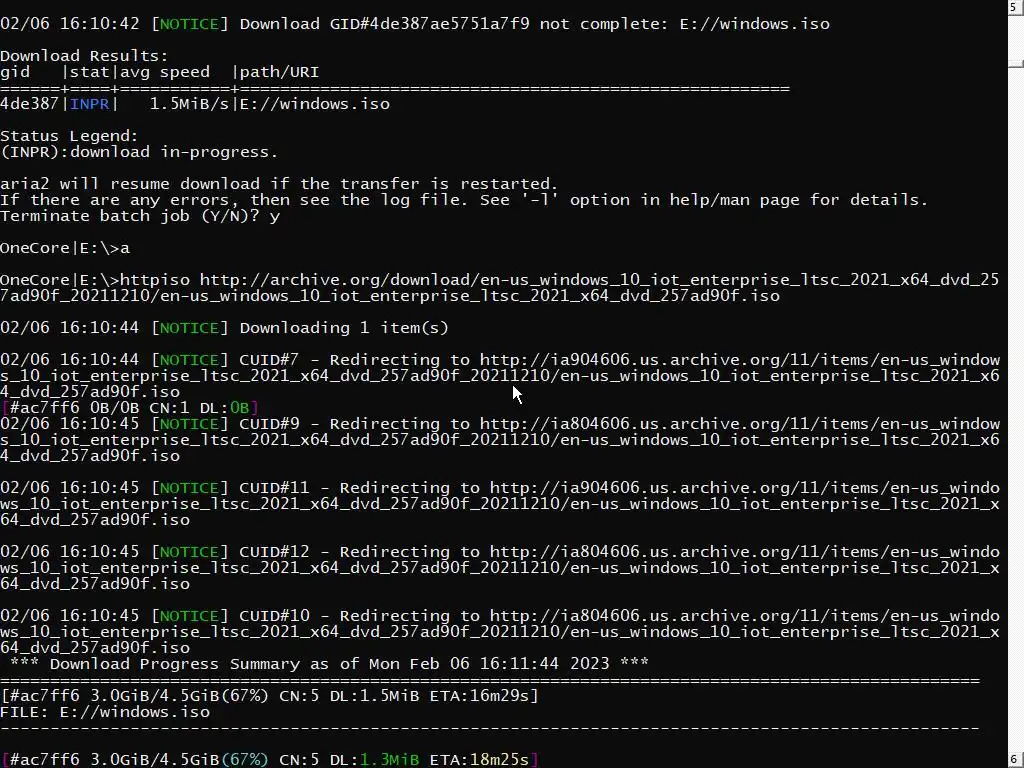Click 'E://windows.iso' in the results table row
This screenshot has width=1024, height=768.
[315, 104]
